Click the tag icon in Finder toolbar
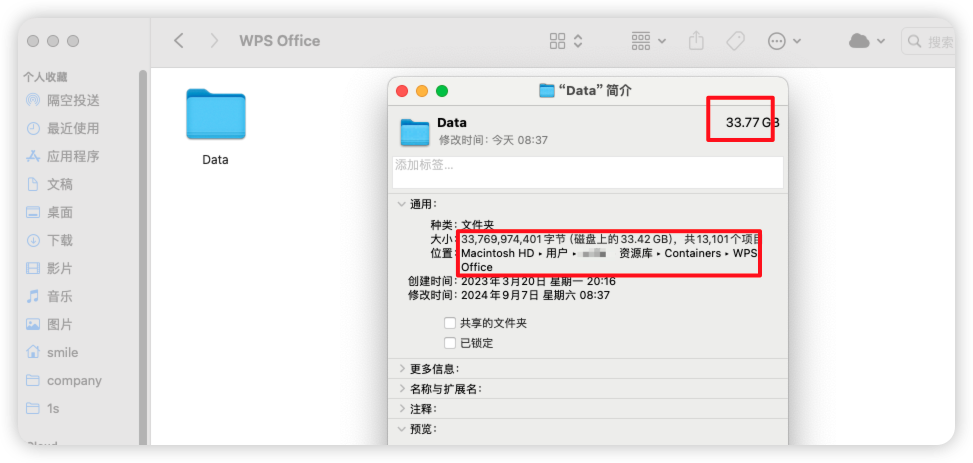The width and height of the screenshot is (973, 463). [735, 41]
